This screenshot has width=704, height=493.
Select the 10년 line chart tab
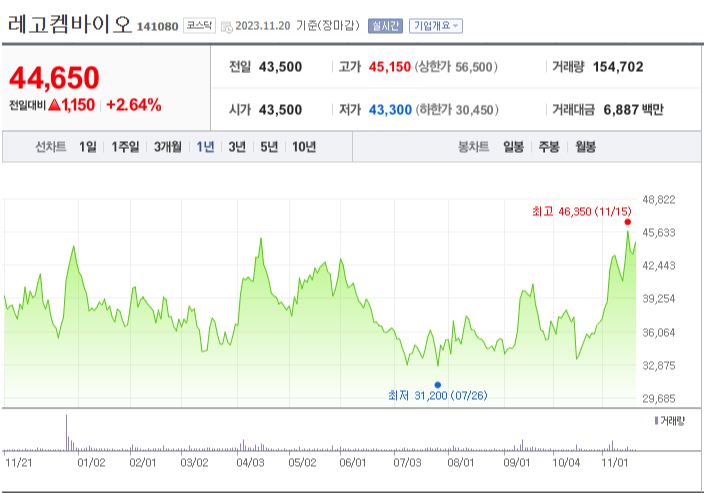[304, 147]
